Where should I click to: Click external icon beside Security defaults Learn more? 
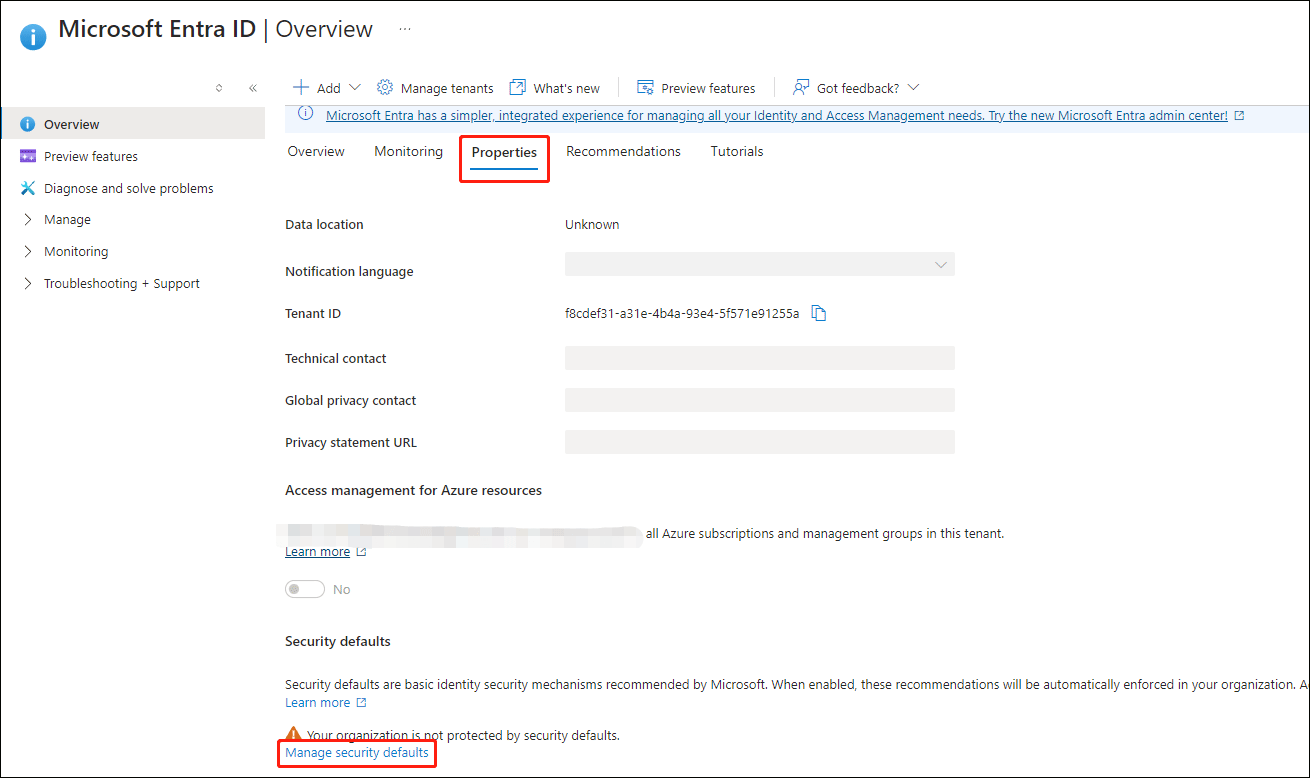click(x=361, y=703)
